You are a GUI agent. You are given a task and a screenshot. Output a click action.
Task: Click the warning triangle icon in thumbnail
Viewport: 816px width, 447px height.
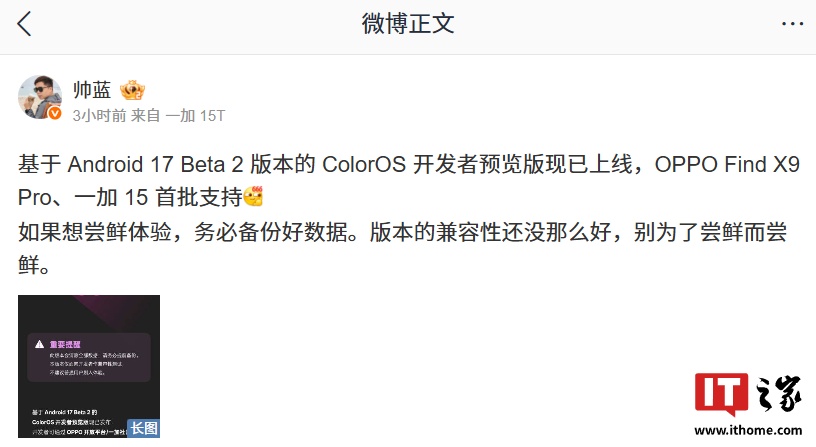38,343
